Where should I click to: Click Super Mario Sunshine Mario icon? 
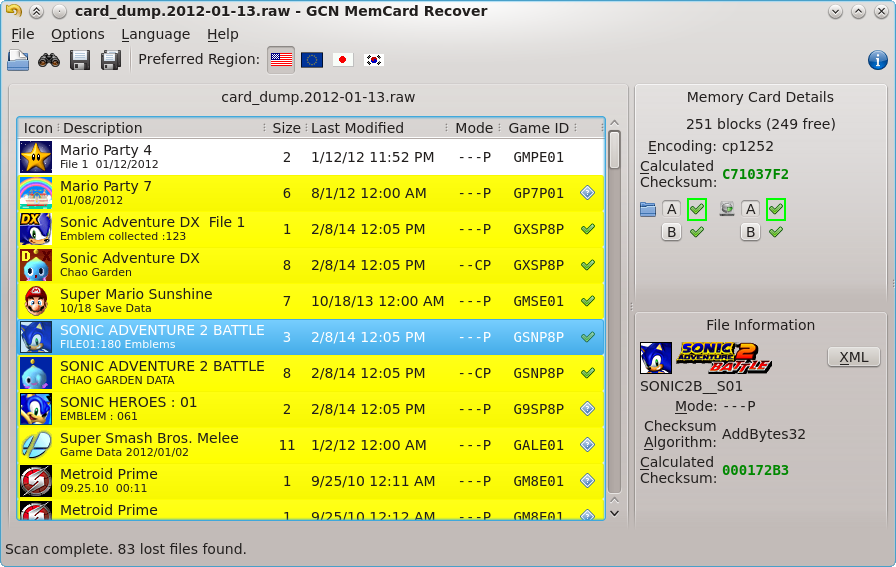tap(36, 301)
